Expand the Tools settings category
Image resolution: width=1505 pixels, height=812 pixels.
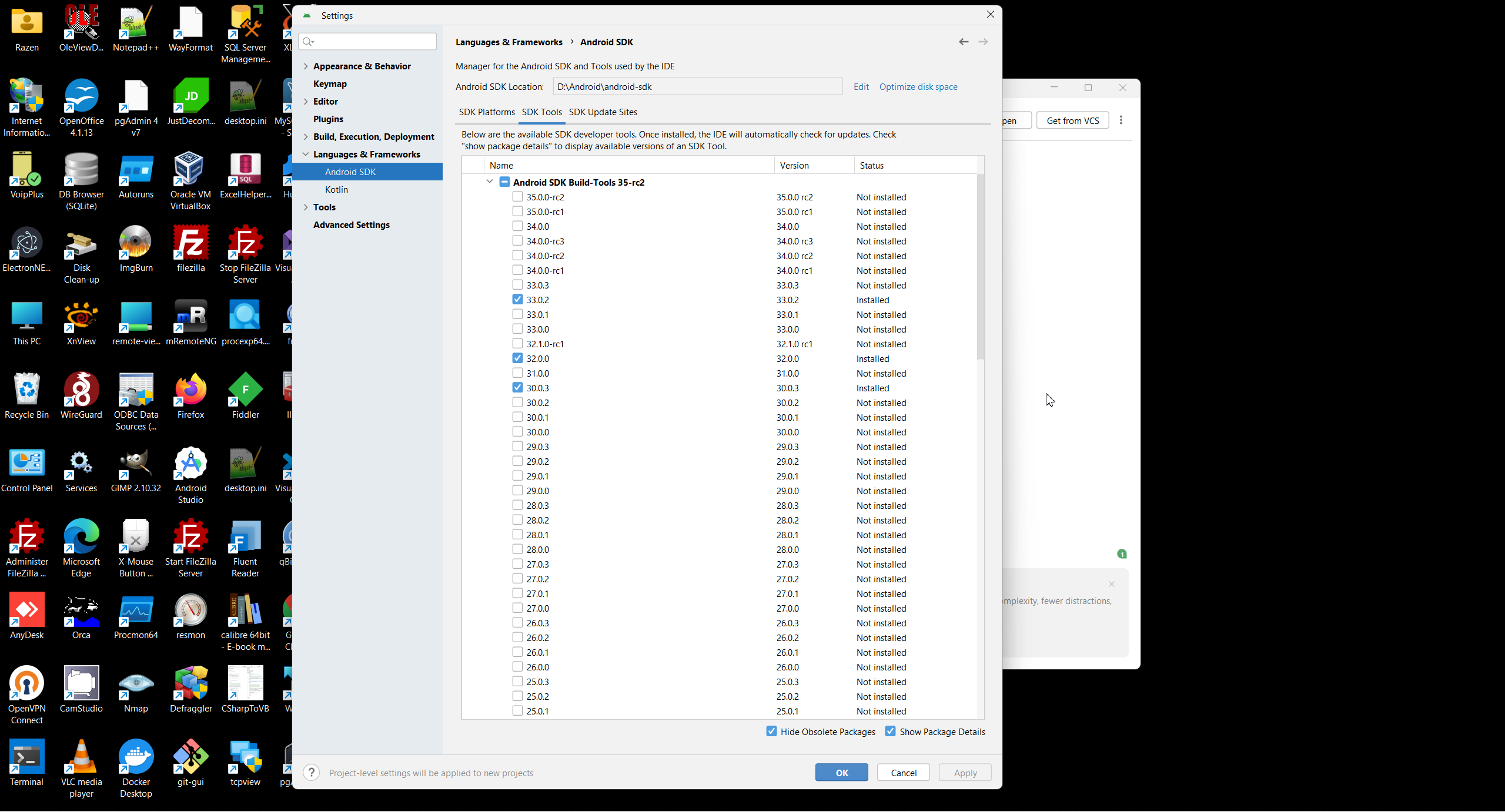coord(306,207)
